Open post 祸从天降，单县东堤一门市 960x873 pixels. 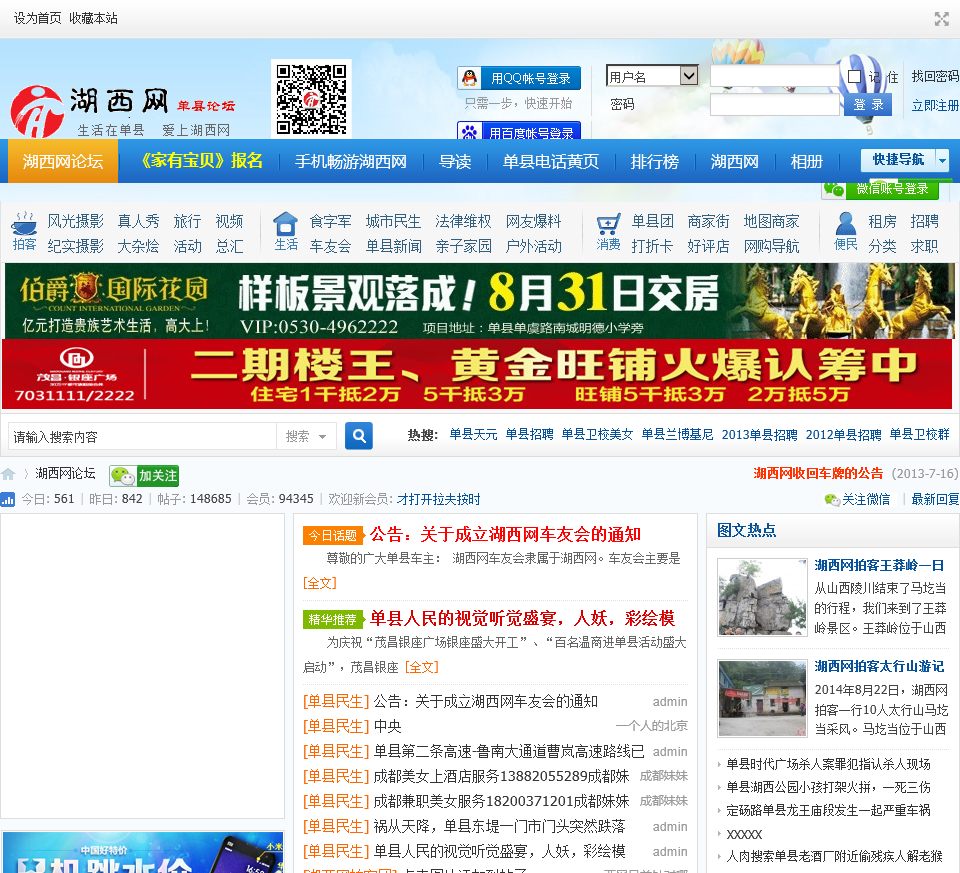point(499,826)
